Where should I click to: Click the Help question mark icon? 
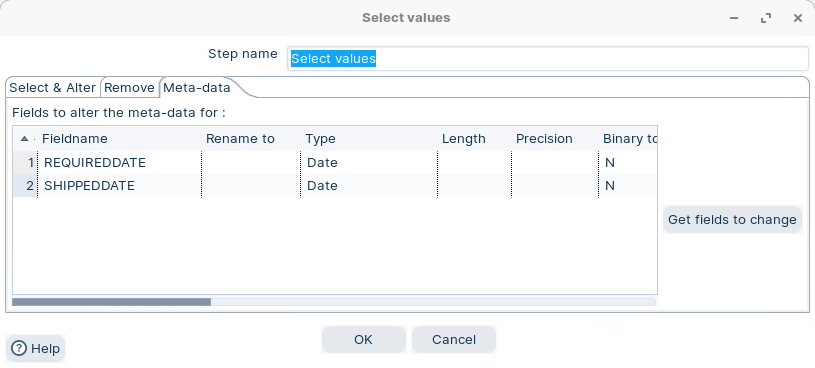pos(19,348)
